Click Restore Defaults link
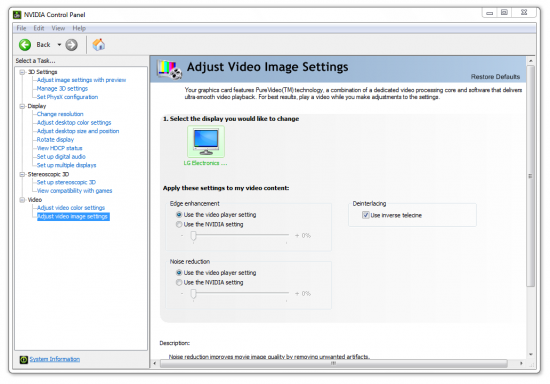The width and height of the screenshot is (550, 384). point(495,76)
